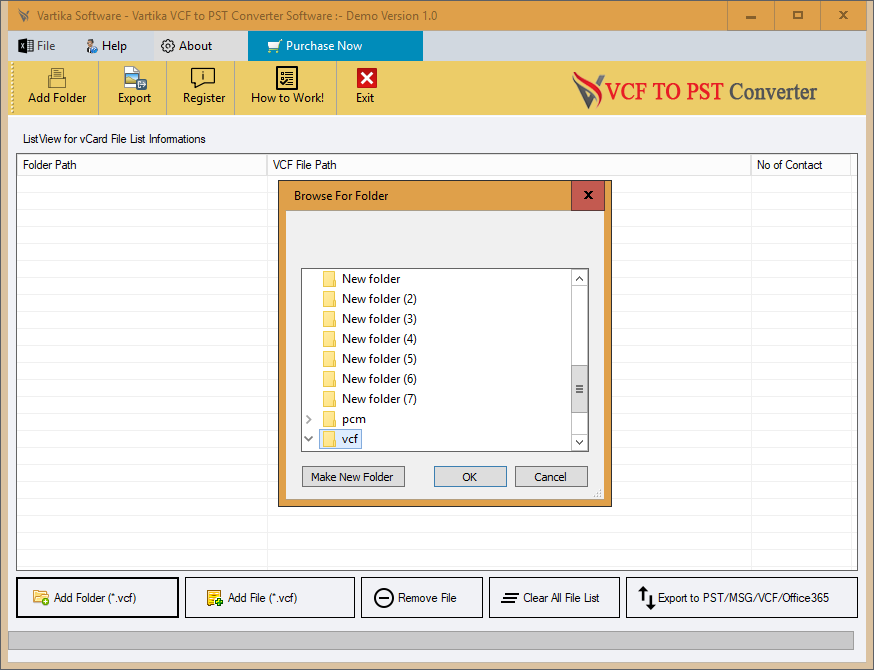874x670 pixels.
Task: Select 'New folder (6)' in tree
Action: [x=379, y=379]
